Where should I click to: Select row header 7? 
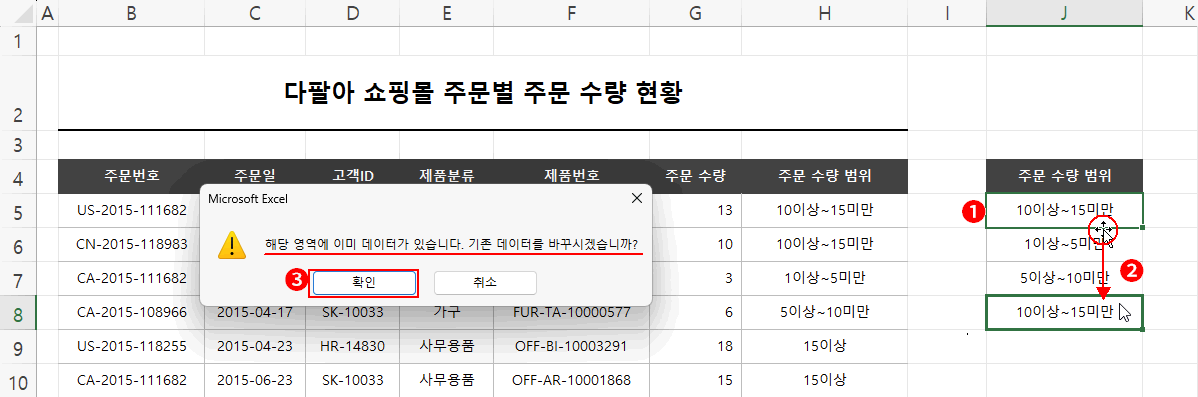pyautogui.click(x=18, y=279)
